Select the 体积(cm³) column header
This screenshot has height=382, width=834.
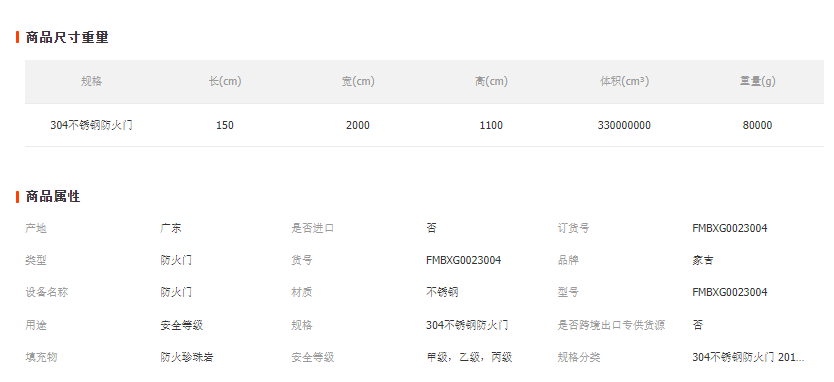[624, 81]
